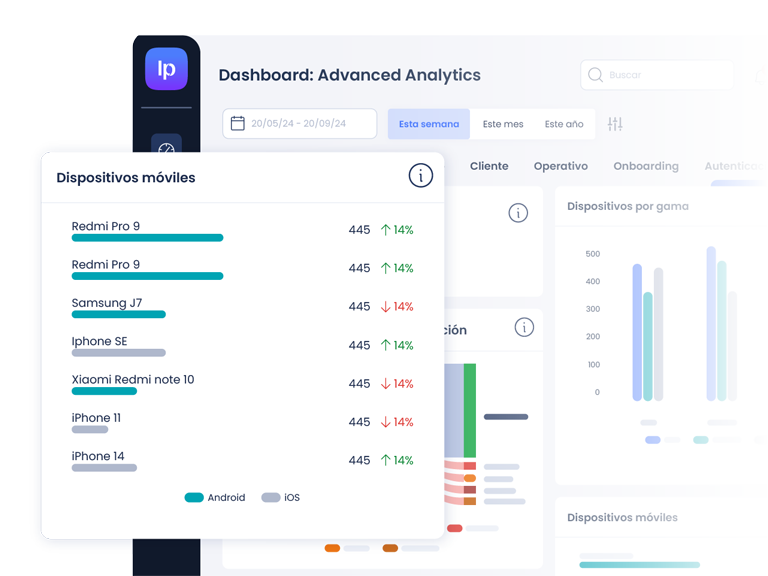Click the magnifier icon in Buscar field
768x576 pixels.
[595, 75]
